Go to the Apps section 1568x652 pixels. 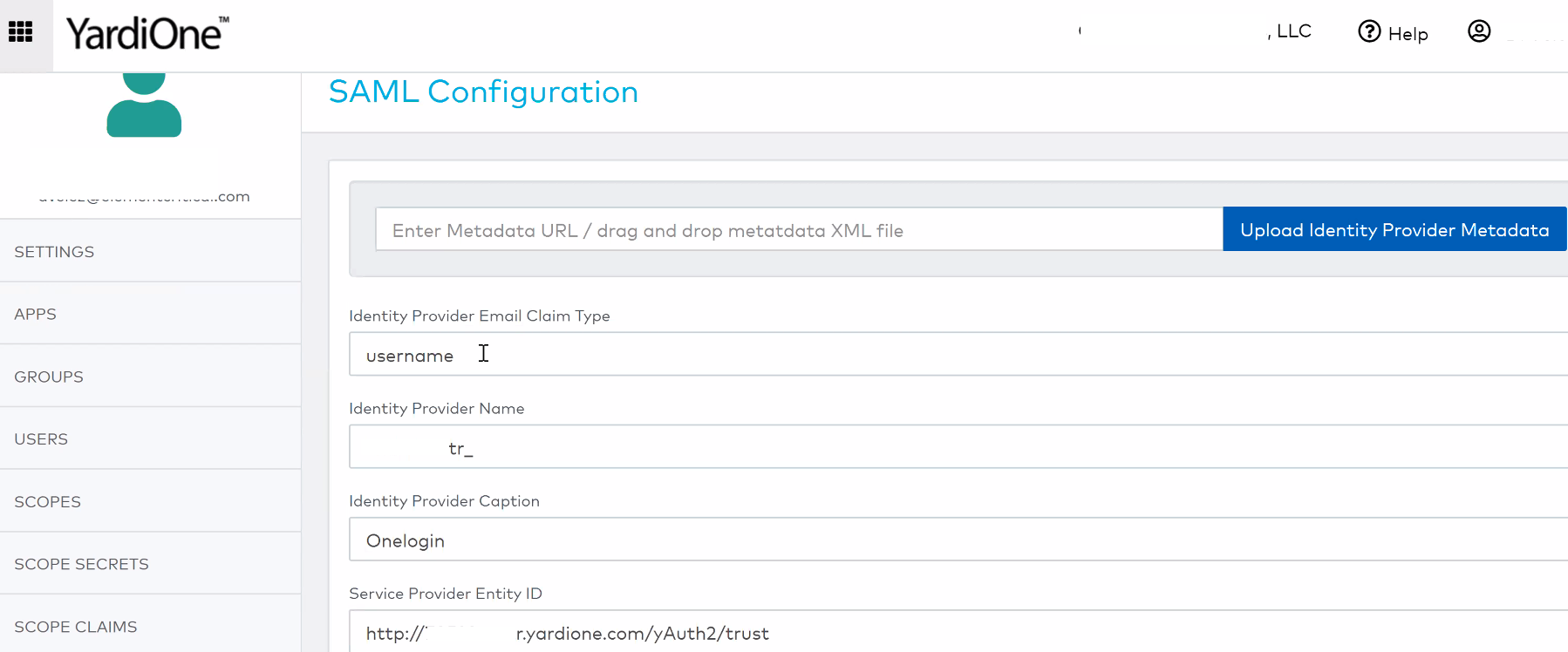click(x=35, y=314)
